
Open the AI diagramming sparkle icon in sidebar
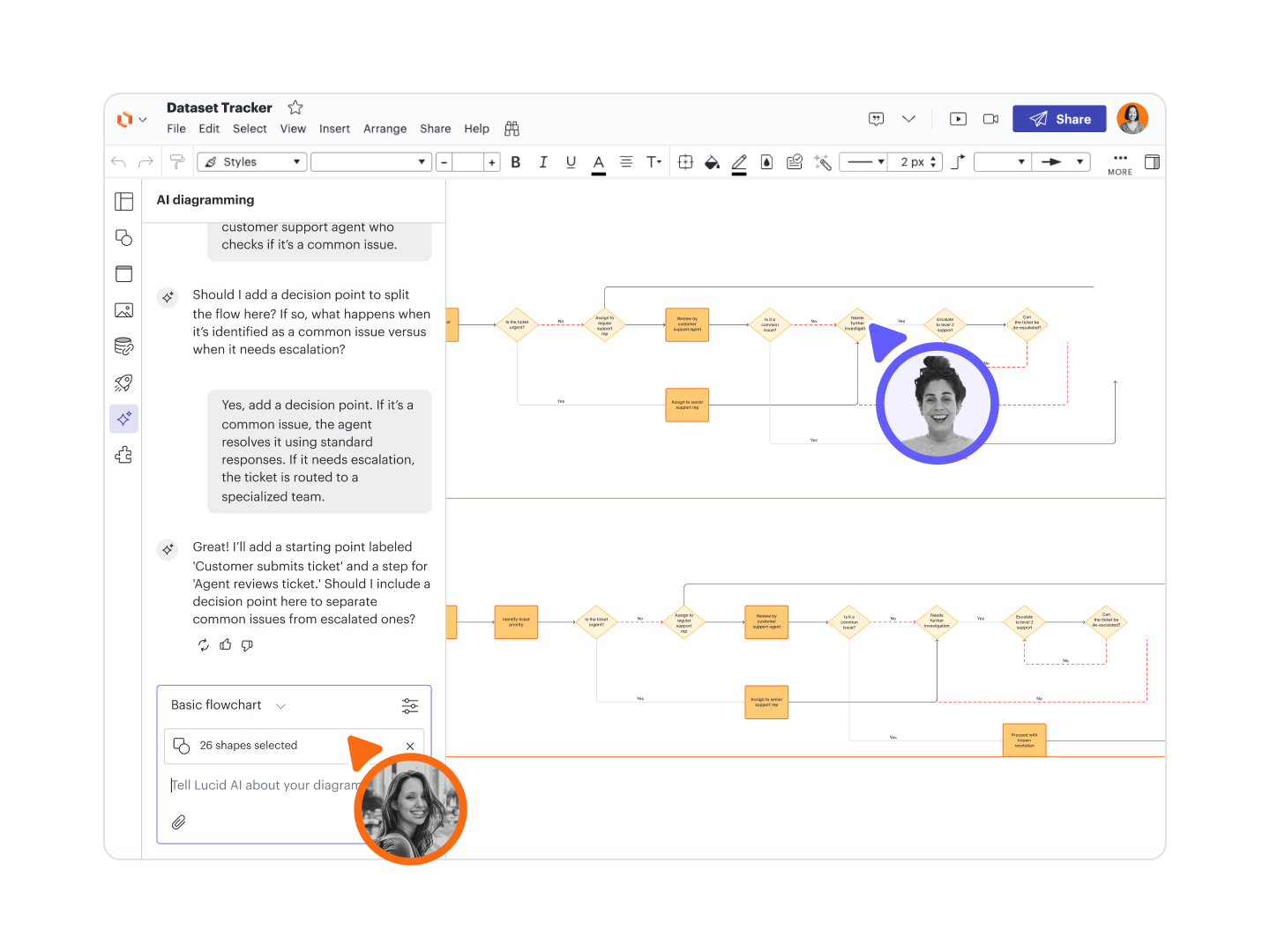(123, 419)
